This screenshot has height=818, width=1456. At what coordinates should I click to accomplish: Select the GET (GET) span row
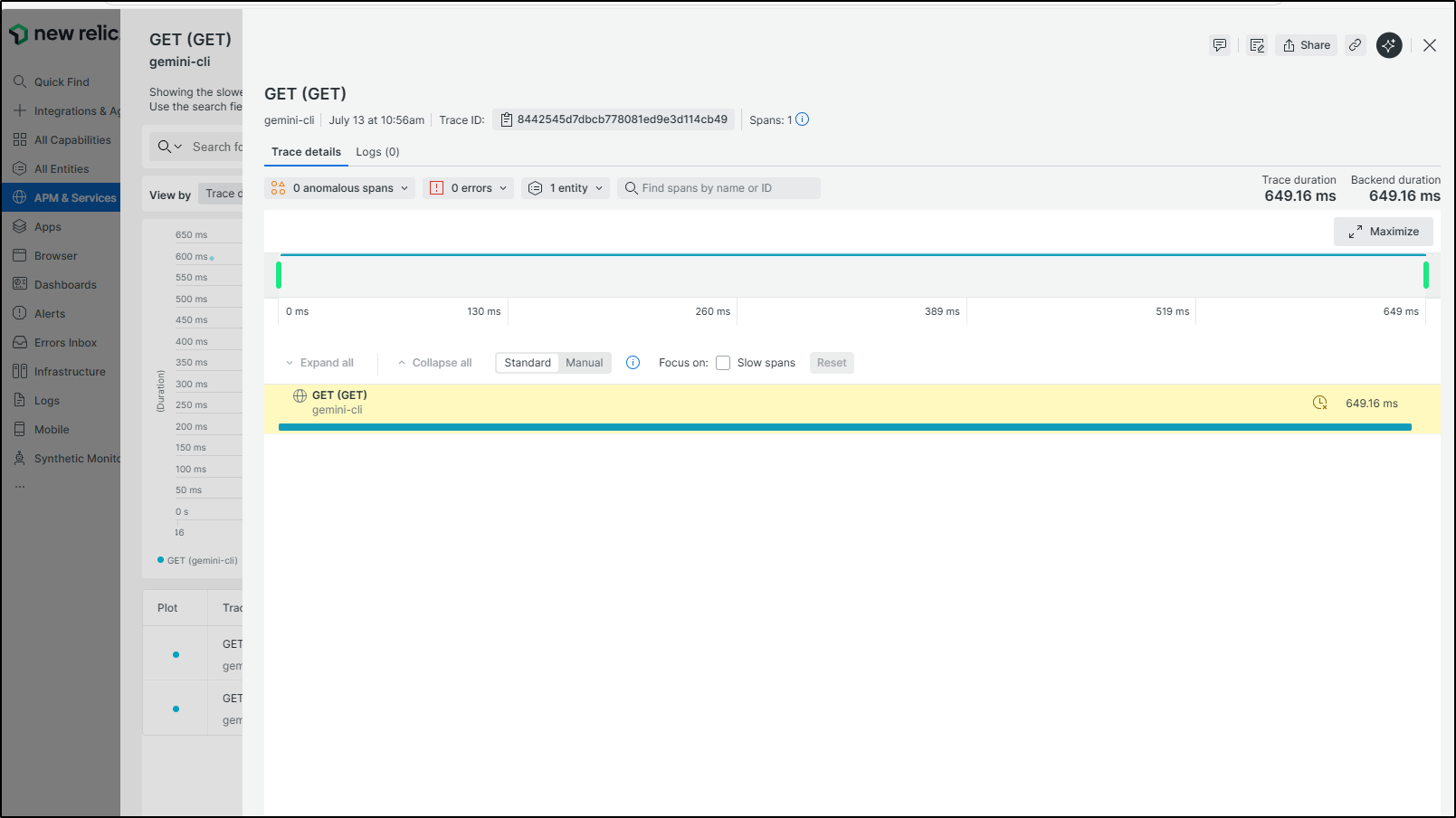[x=852, y=409]
